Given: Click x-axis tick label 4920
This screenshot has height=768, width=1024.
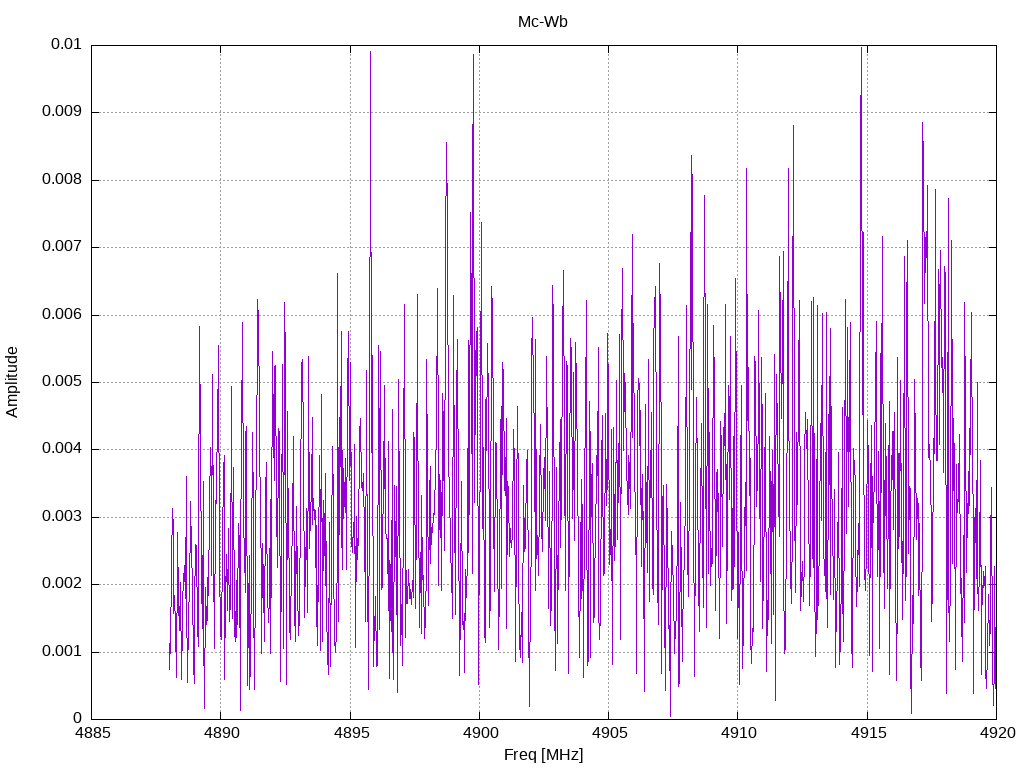Looking at the screenshot, I should pyautogui.click(x=997, y=733).
